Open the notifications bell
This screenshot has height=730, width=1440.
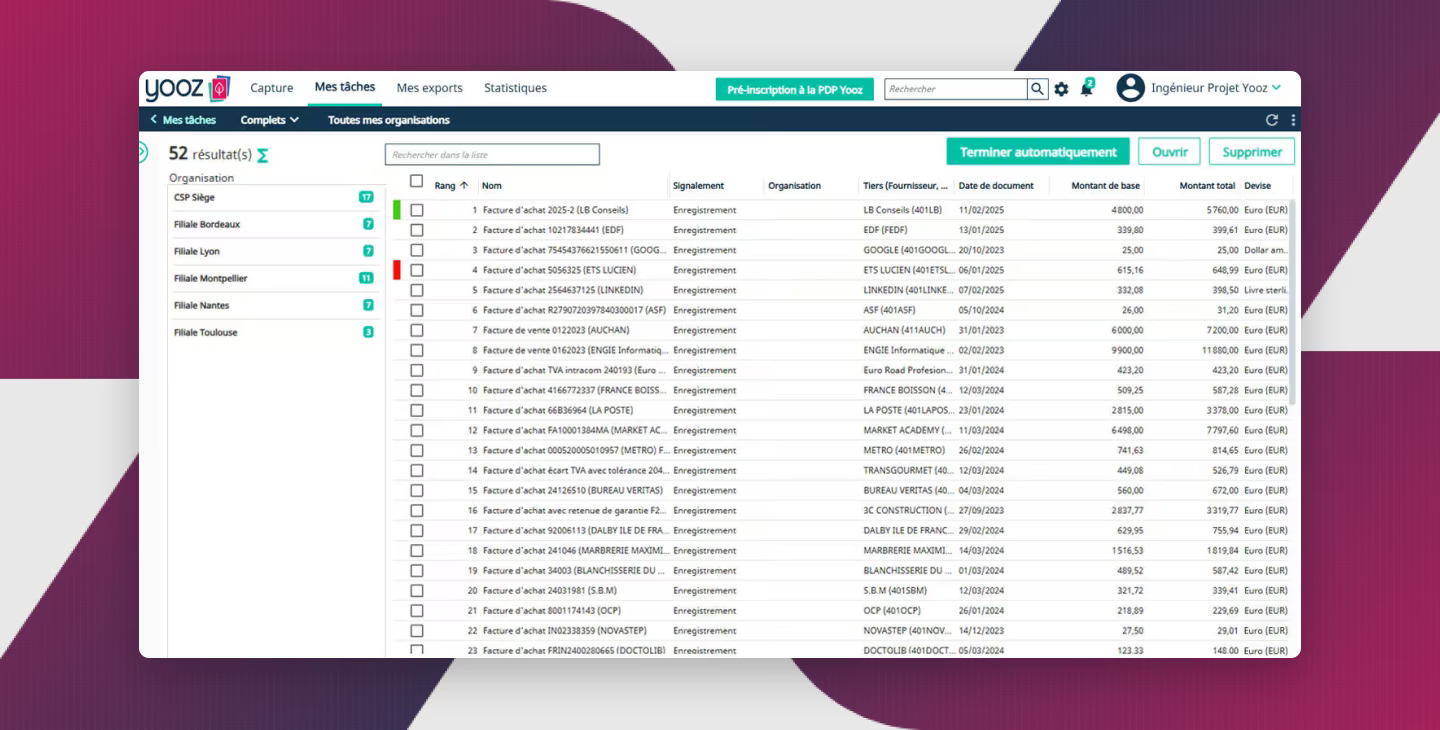tap(1087, 88)
